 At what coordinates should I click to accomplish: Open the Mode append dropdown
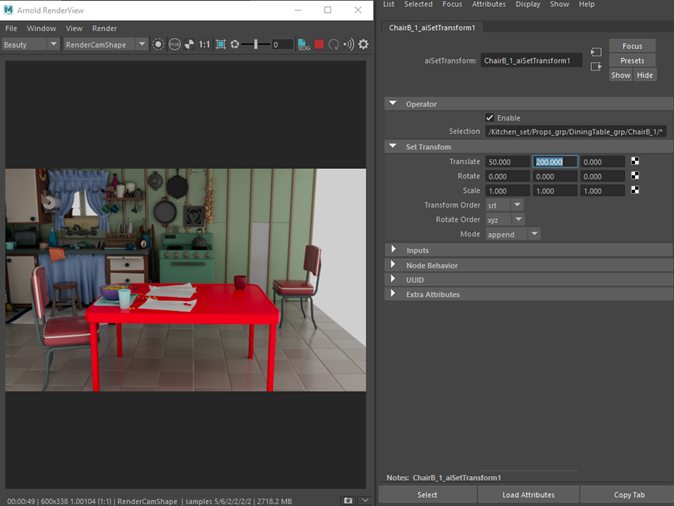[513, 234]
